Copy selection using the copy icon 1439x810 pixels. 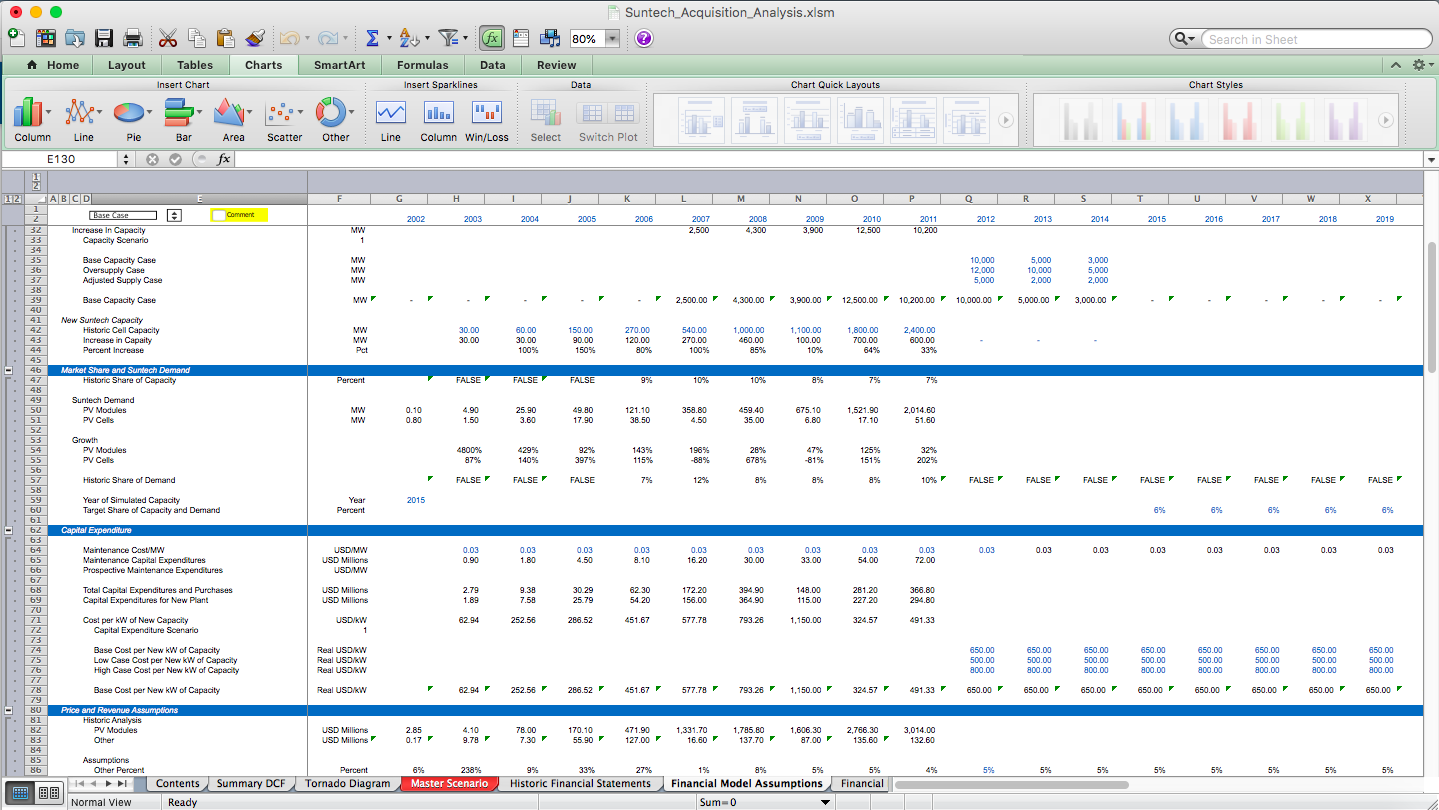[196, 38]
